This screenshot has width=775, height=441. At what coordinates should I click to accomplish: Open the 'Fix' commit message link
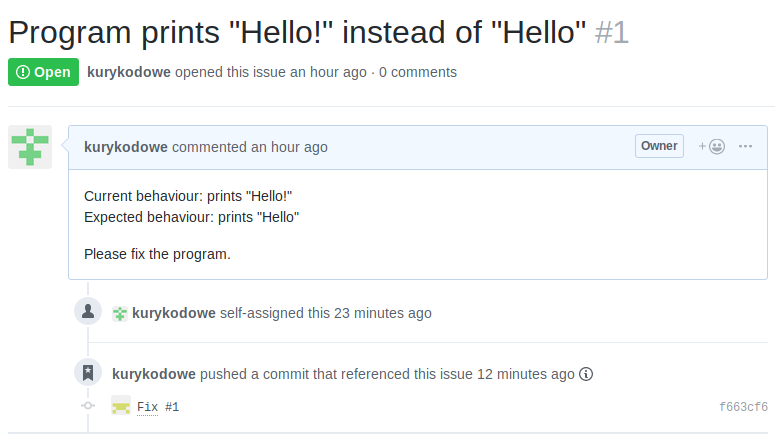pos(147,407)
